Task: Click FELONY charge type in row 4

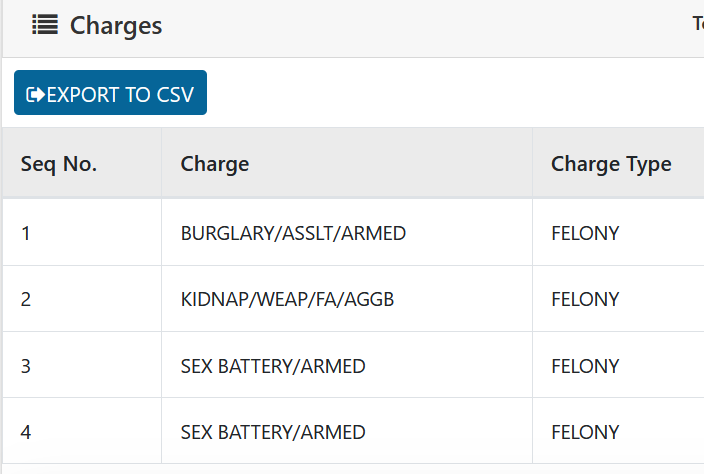Action: pos(585,432)
